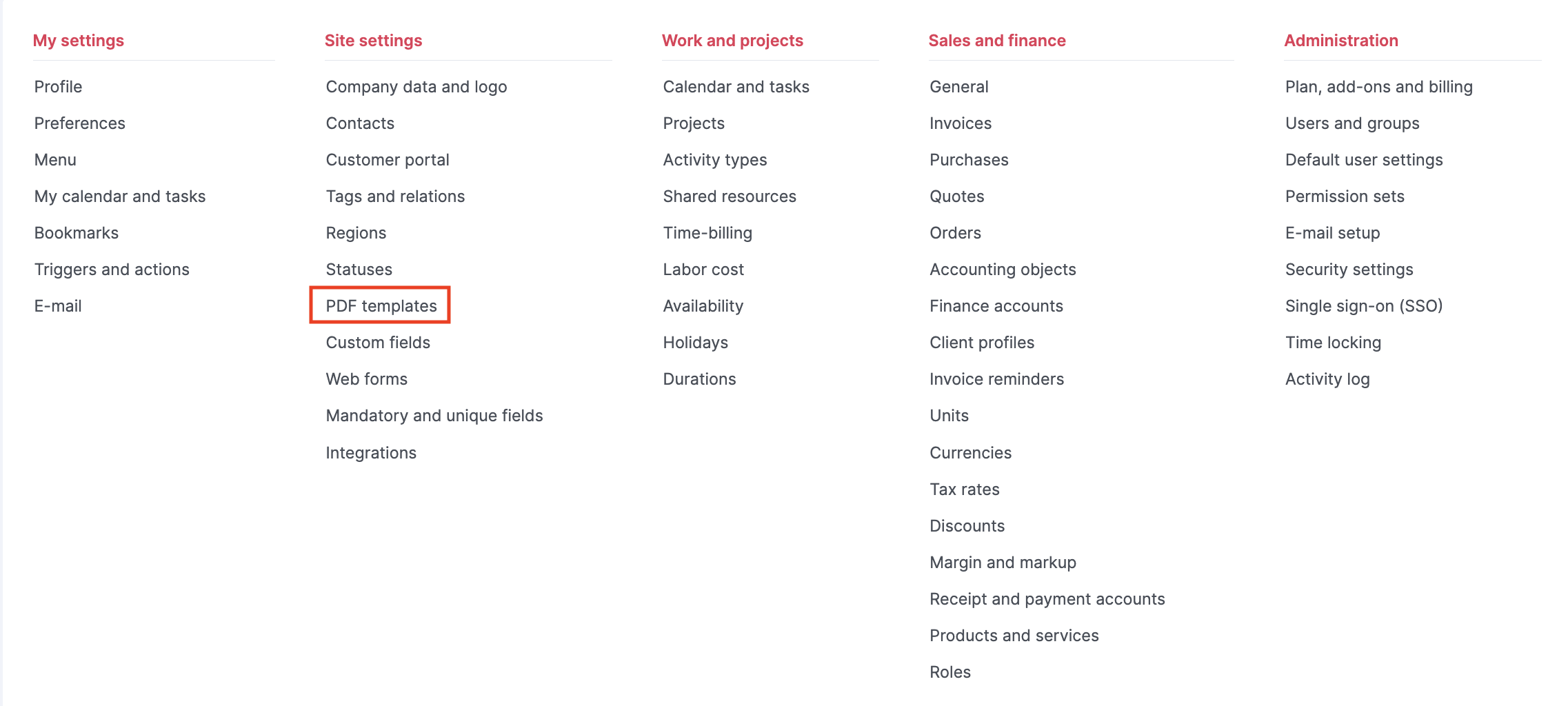Go to Profile settings

click(x=58, y=86)
